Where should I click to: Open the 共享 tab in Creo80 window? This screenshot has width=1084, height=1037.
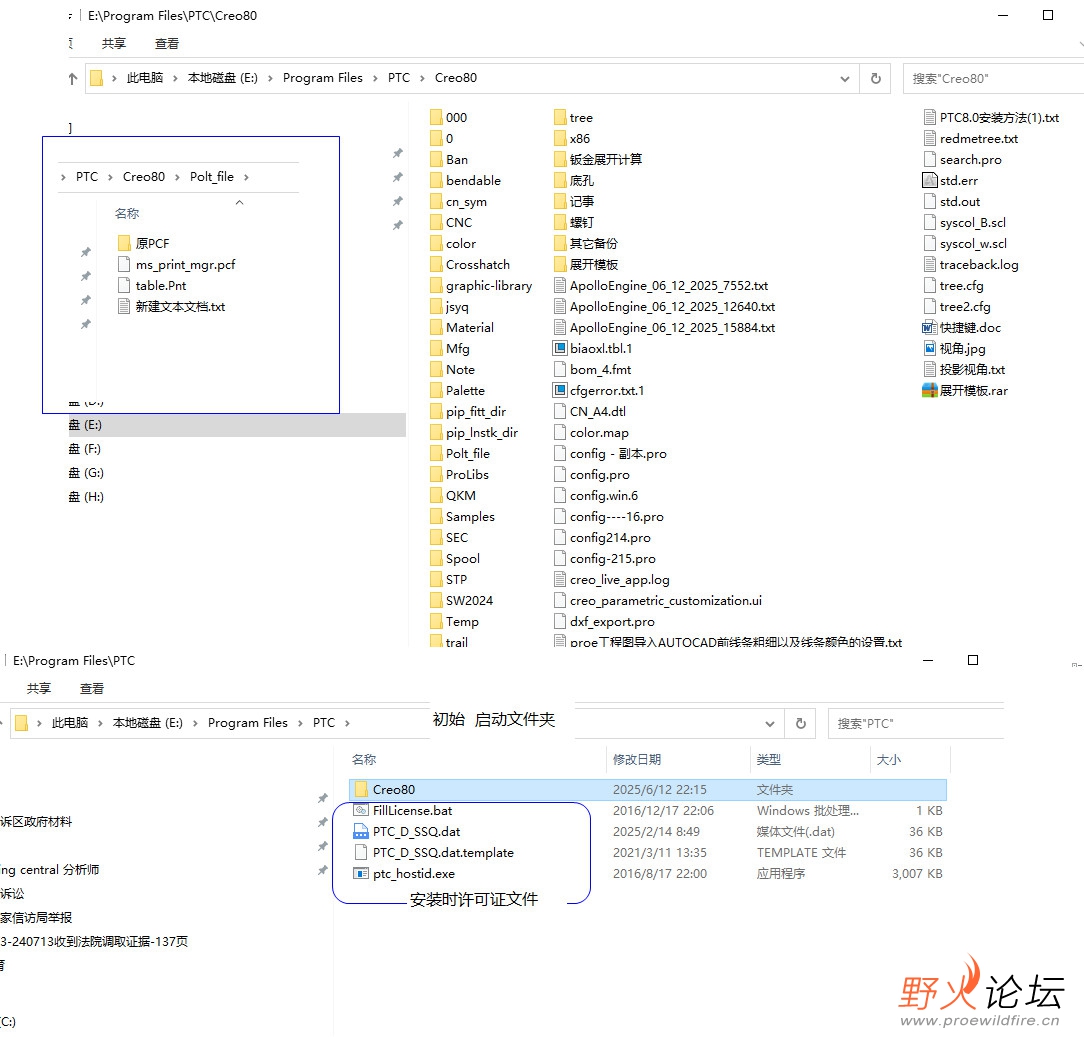(x=113, y=44)
